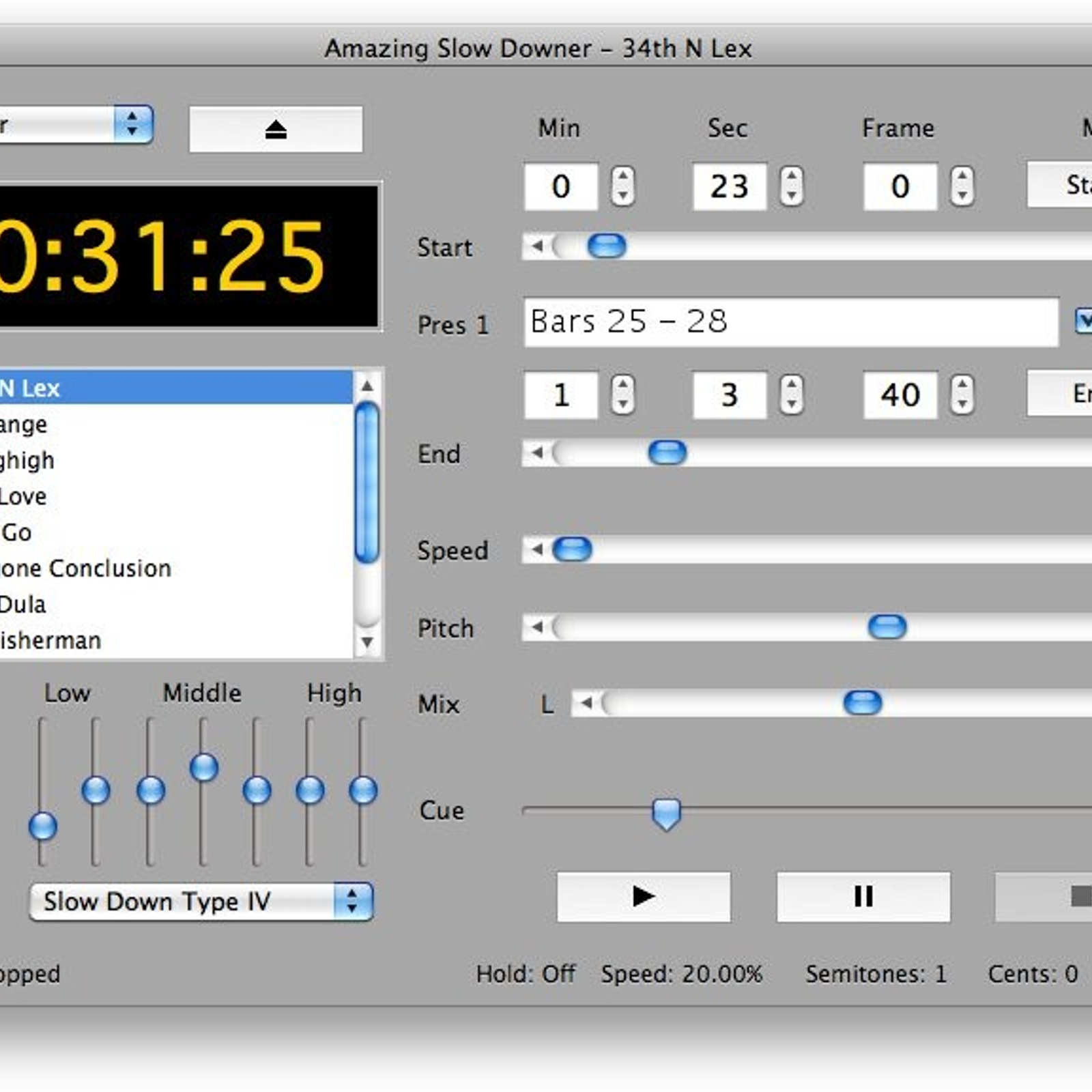Select the 34th N Lex track
The width and height of the screenshot is (1092, 1092).
coord(176,388)
